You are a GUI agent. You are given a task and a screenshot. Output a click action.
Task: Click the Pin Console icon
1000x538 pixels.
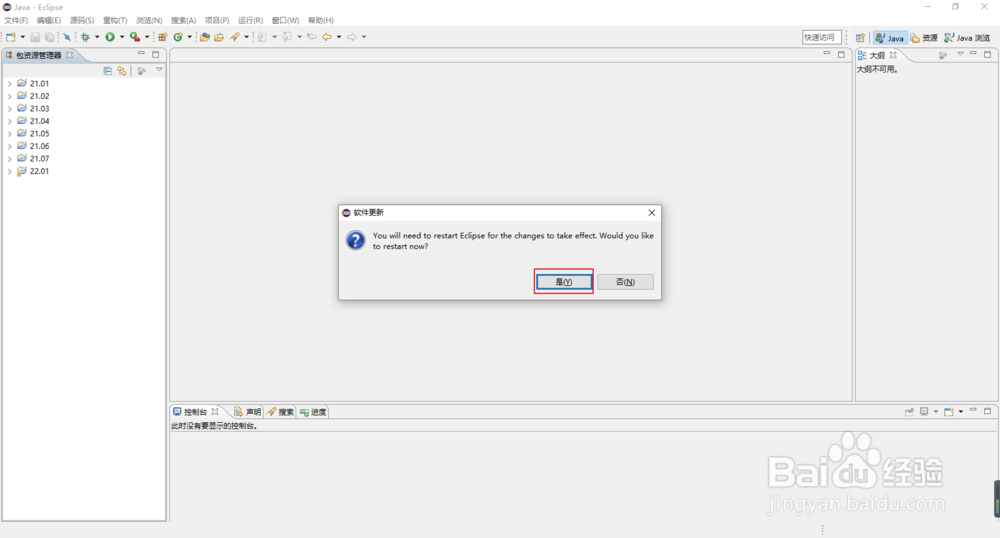tap(909, 412)
